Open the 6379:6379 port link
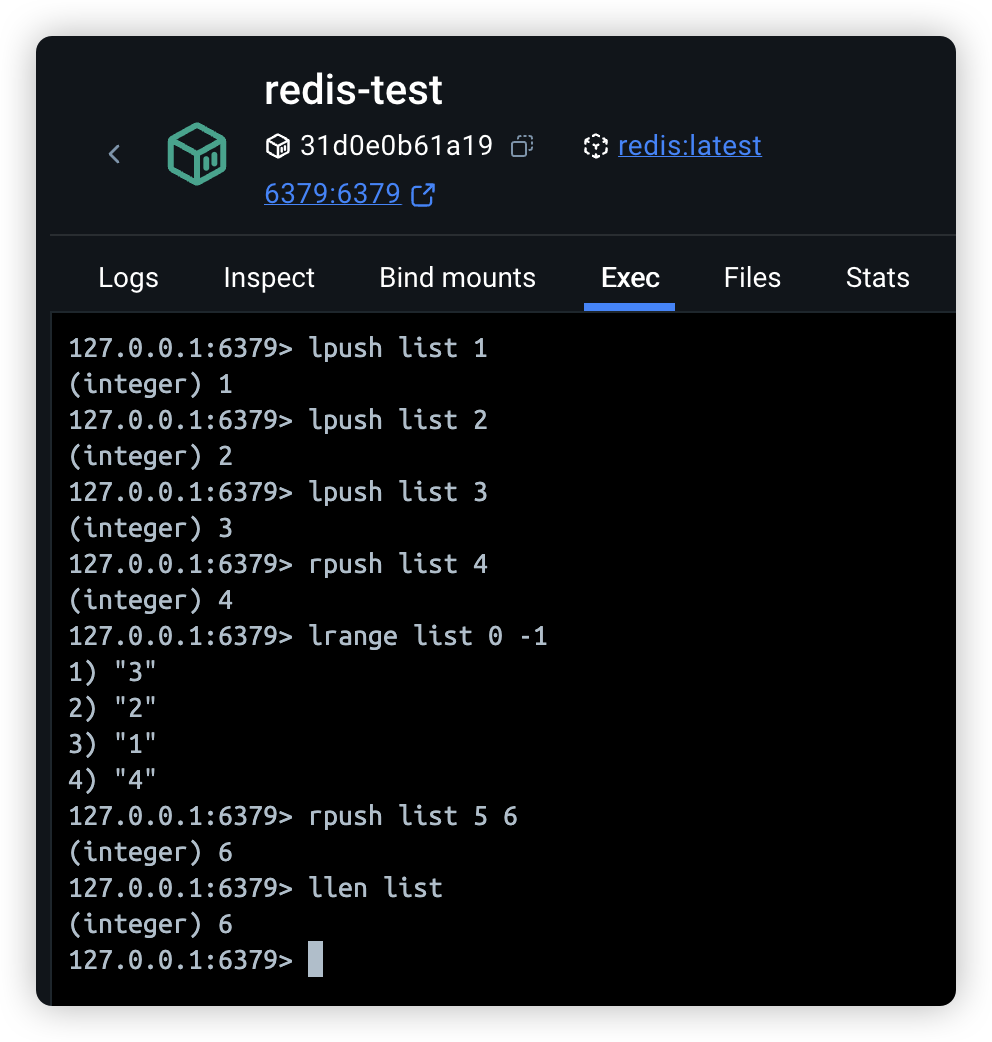The height and width of the screenshot is (1042, 992). (332, 193)
